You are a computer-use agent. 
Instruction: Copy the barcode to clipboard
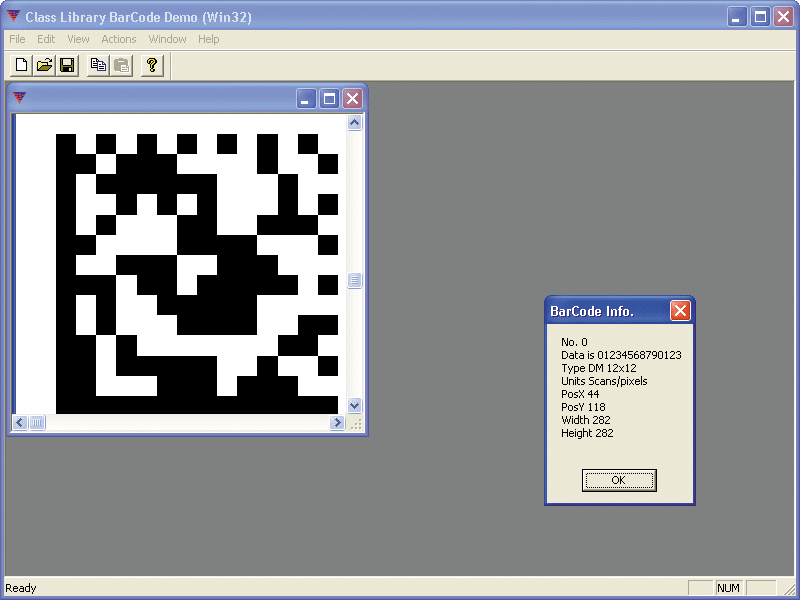click(x=97, y=64)
